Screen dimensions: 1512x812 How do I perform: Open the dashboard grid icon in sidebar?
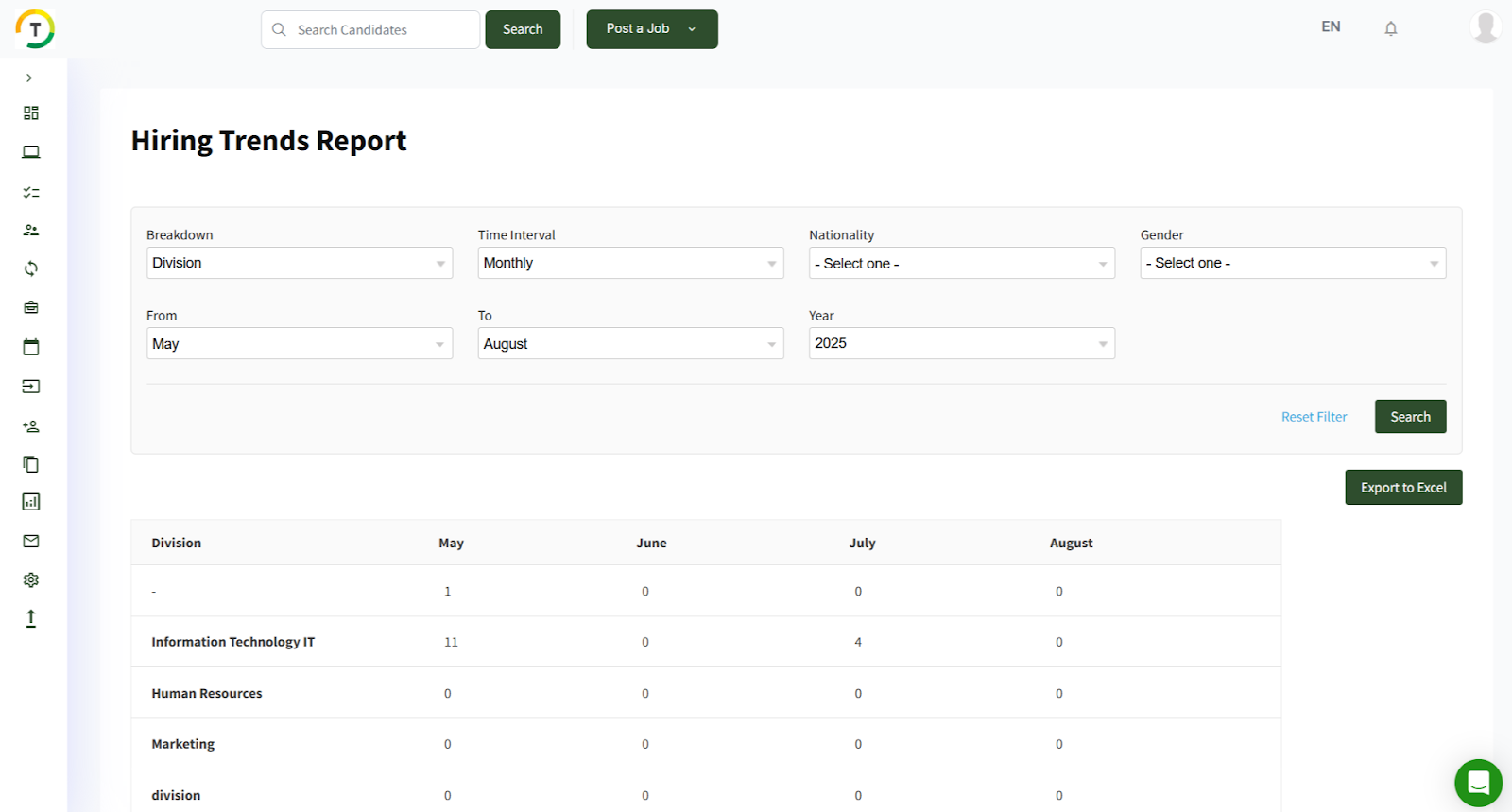(x=31, y=113)
